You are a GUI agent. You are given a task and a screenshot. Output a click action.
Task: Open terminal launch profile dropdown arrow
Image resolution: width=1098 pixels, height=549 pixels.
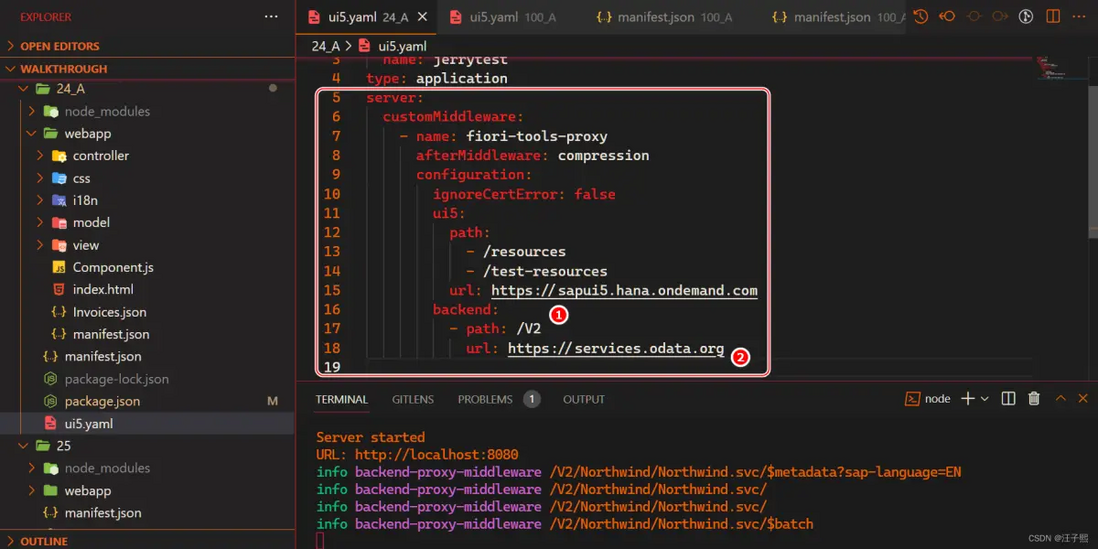tap(985, 398)
